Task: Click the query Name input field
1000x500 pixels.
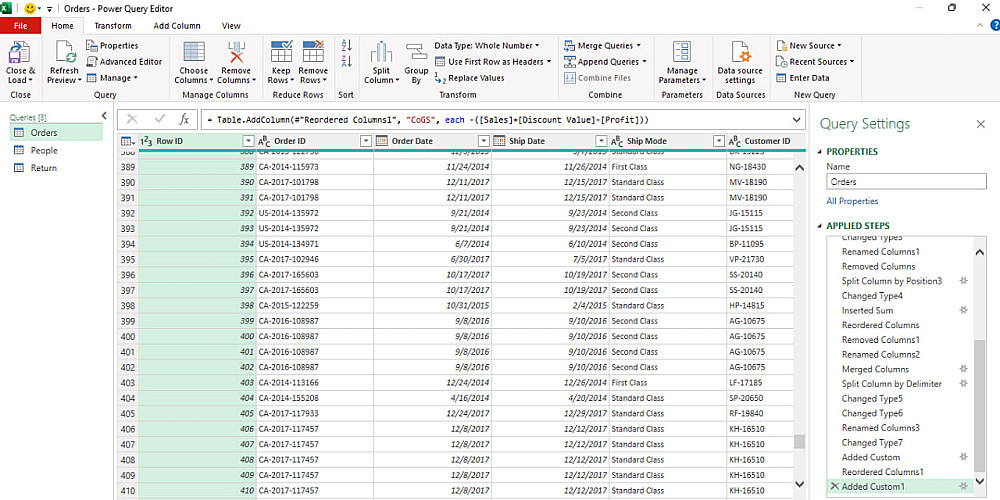Action: 906,182
